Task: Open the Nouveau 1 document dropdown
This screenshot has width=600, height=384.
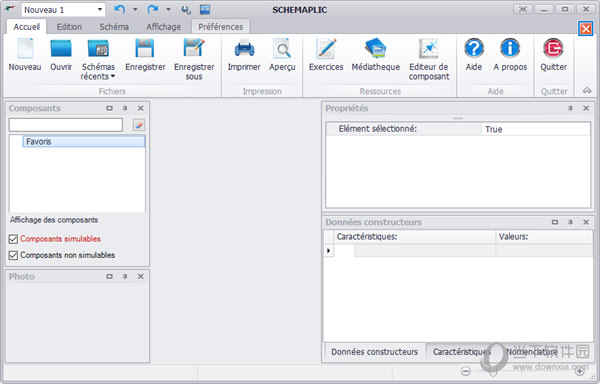Action: [x=100, y=10]
